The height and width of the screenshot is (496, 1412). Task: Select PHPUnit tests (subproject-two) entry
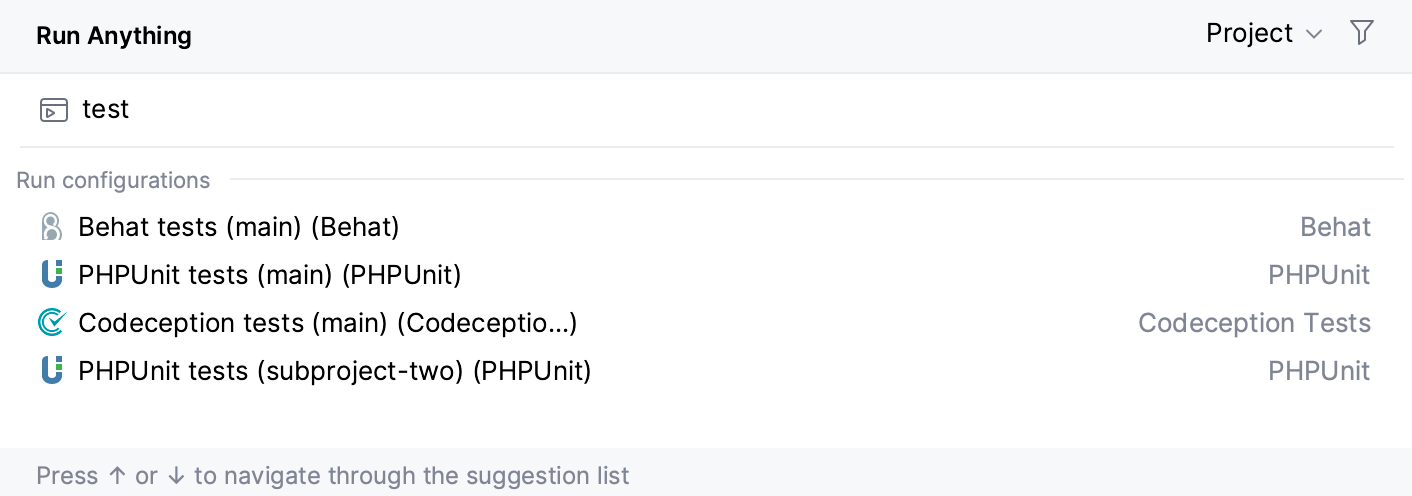coord(335,371)
